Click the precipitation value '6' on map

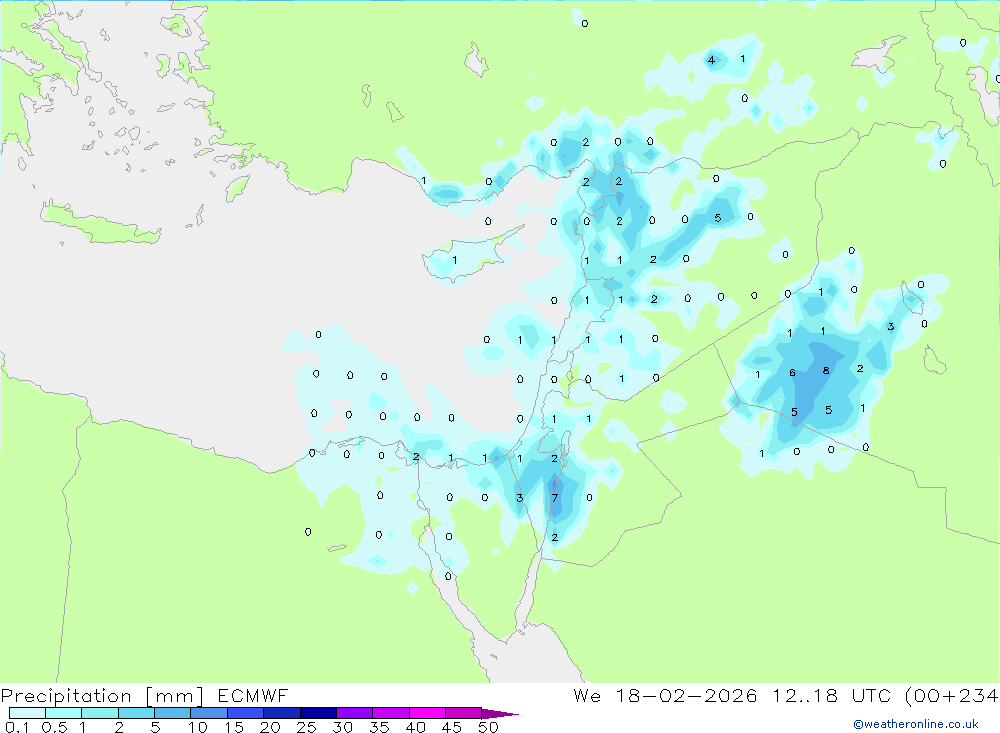coord(792,373)
